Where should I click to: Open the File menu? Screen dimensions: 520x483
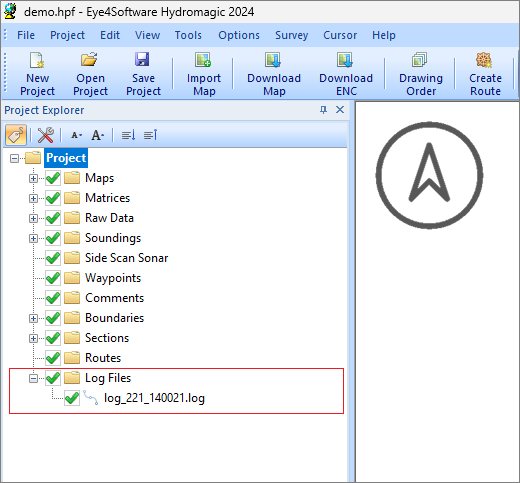pos(26,35)
